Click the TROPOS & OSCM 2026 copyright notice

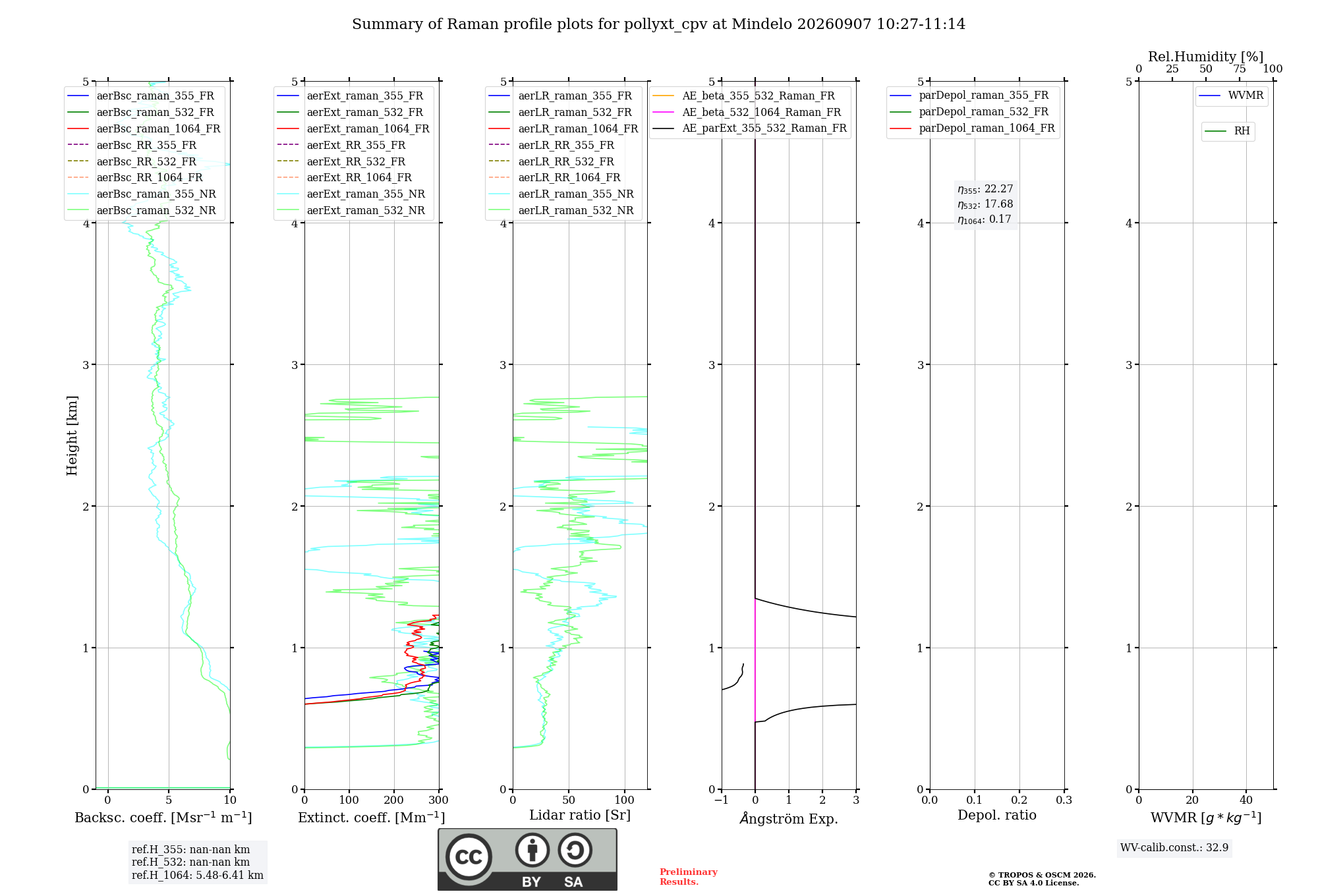click(1042, 879)
